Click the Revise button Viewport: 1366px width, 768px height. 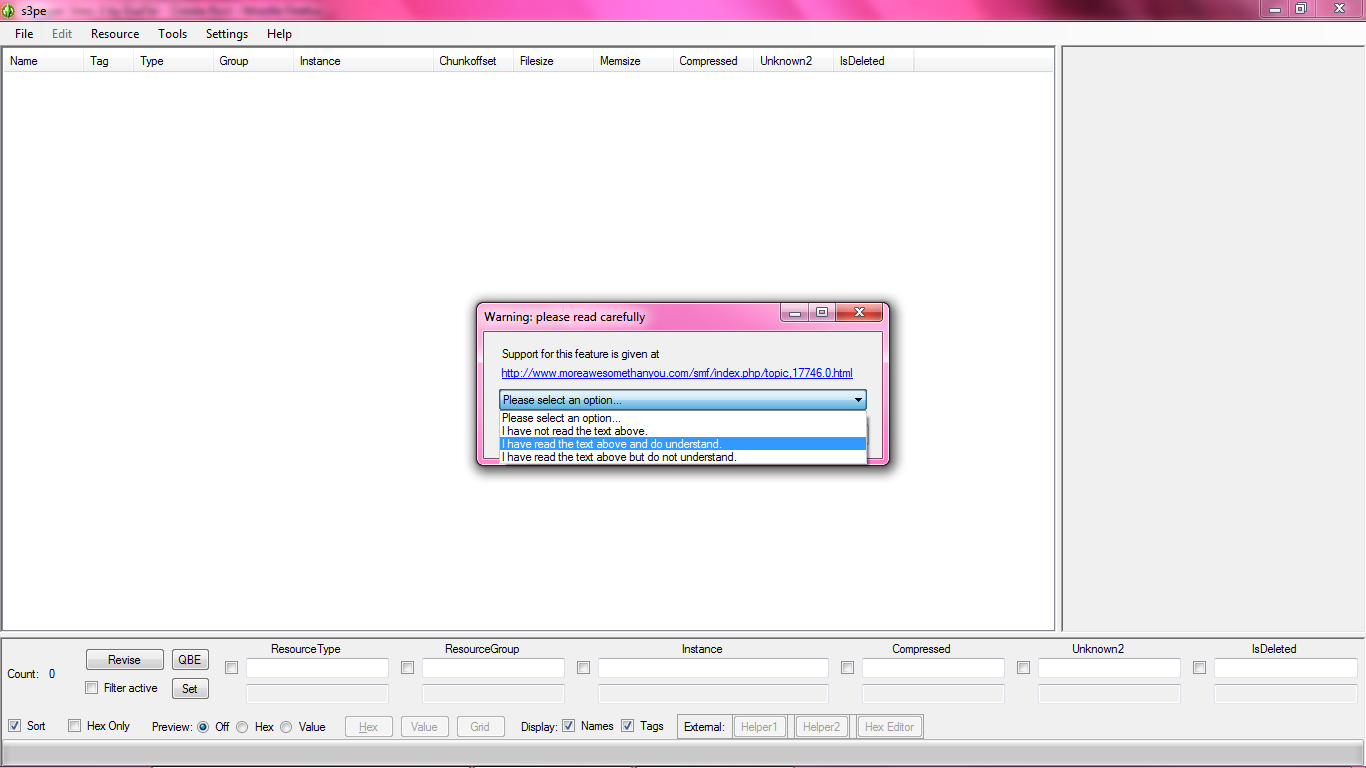124,659
